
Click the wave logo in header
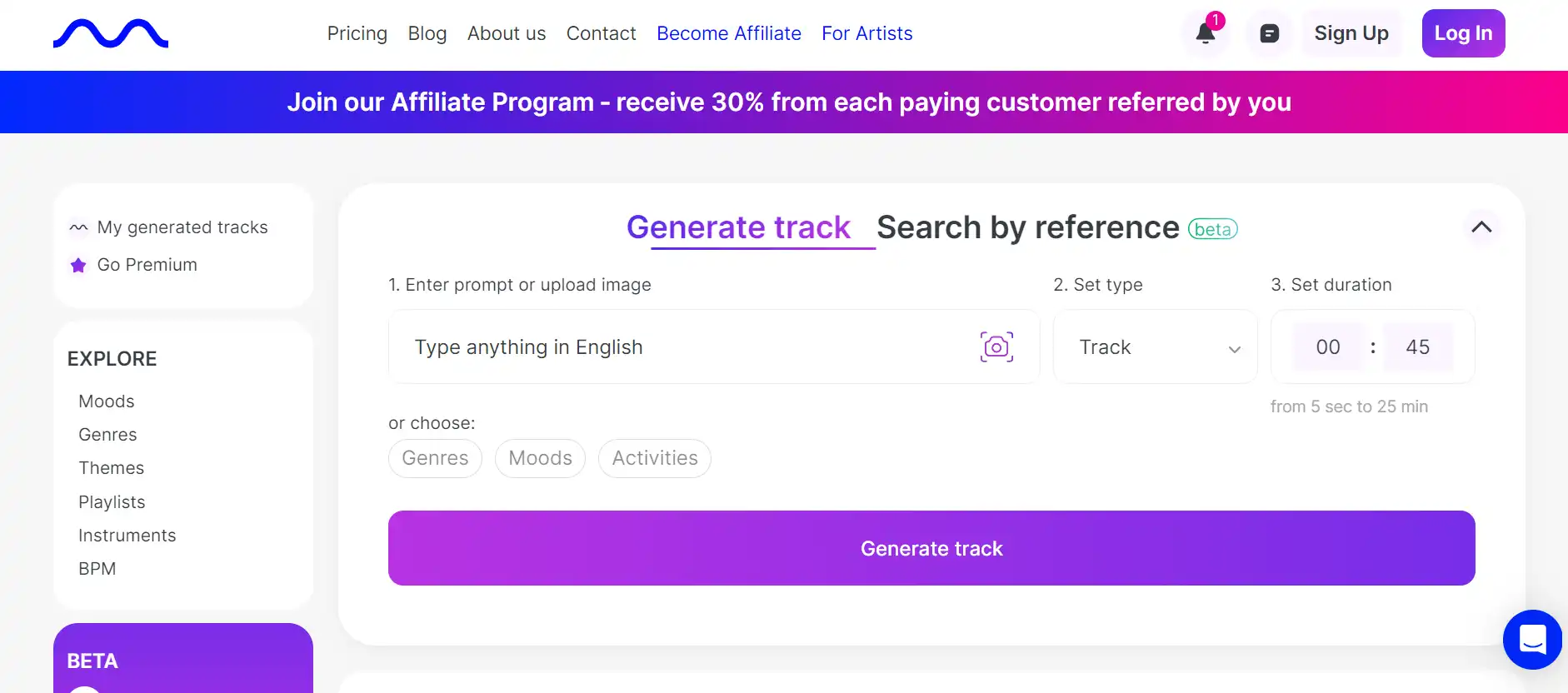111,34
